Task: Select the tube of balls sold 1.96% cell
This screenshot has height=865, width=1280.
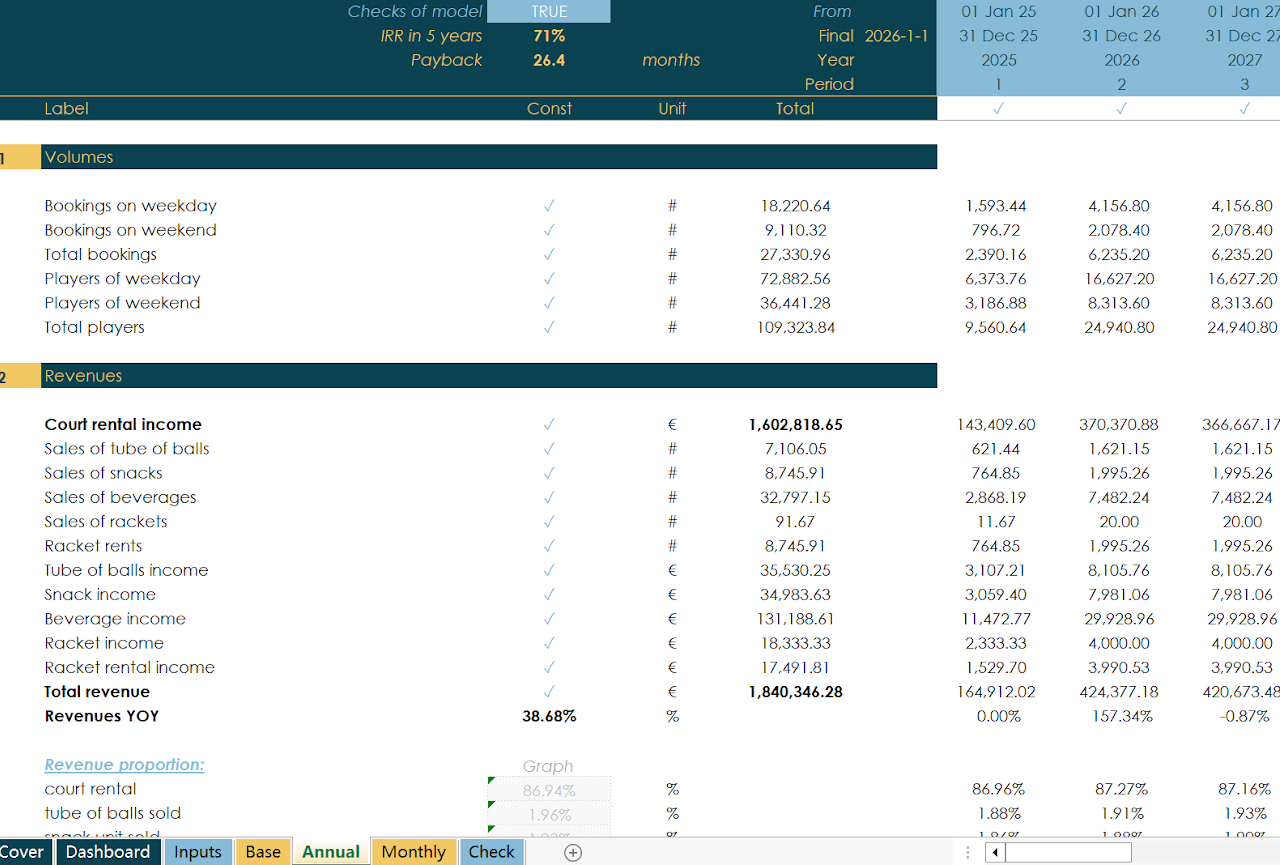Action: [x=549, y=813]
